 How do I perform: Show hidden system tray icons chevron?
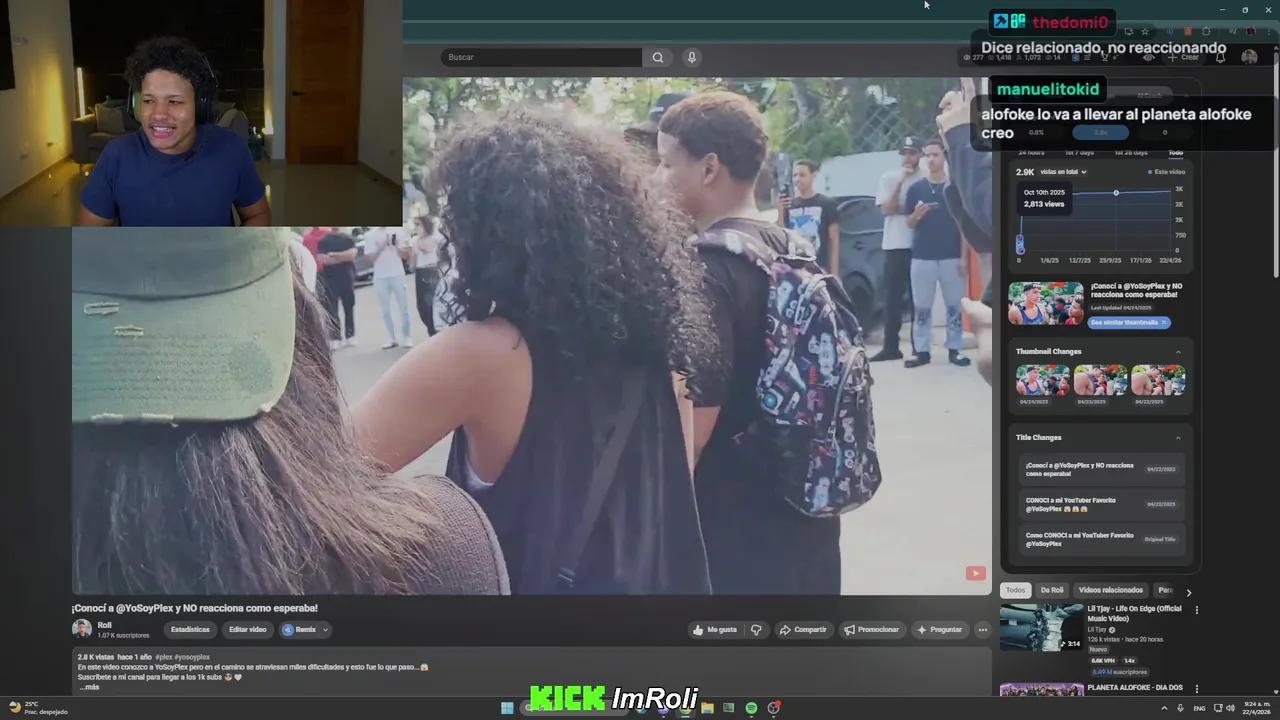tap(1165, 708)
